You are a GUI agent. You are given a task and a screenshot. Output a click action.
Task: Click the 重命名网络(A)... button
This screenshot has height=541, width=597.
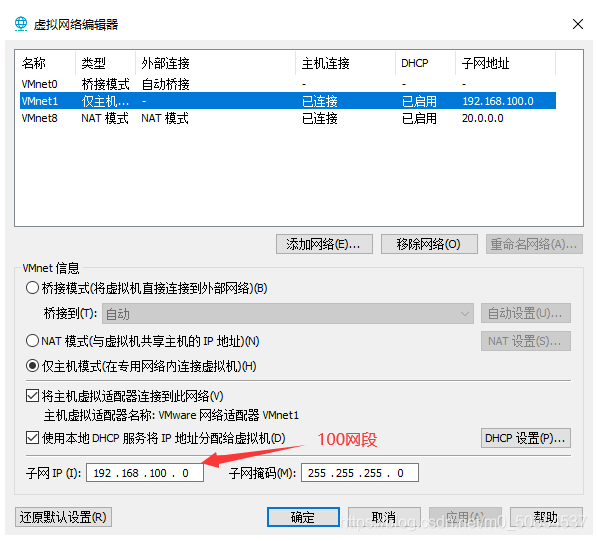pos(534,244)
